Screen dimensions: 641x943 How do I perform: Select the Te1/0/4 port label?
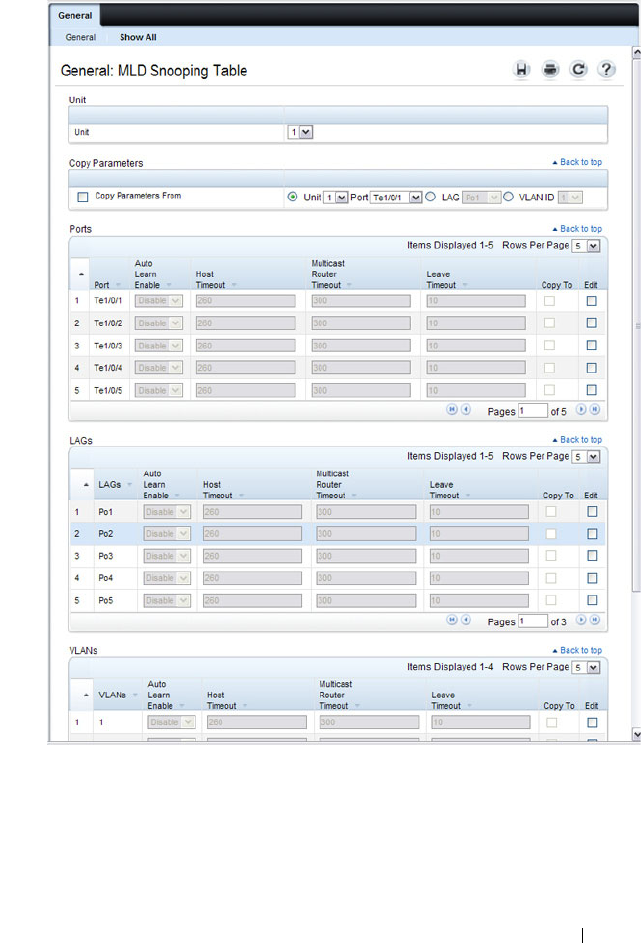point(108,367)
